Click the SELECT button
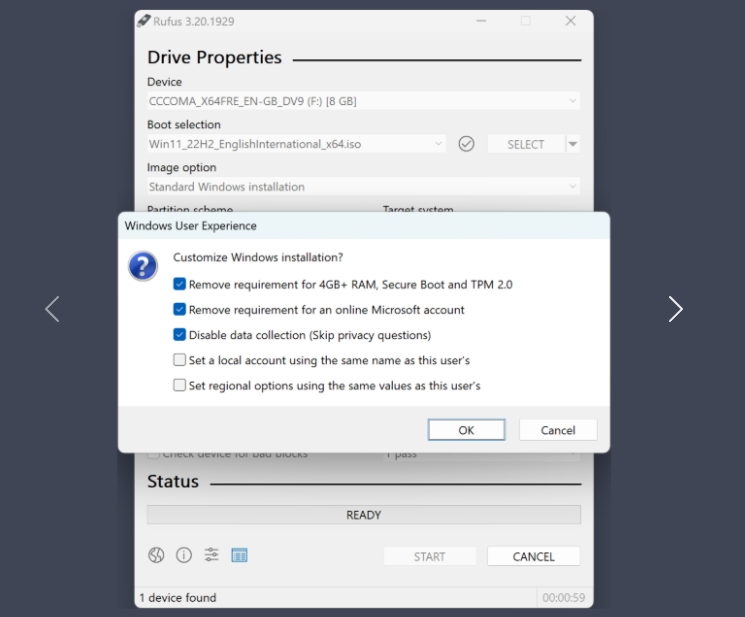745x617 pixels. coord(526,144)
